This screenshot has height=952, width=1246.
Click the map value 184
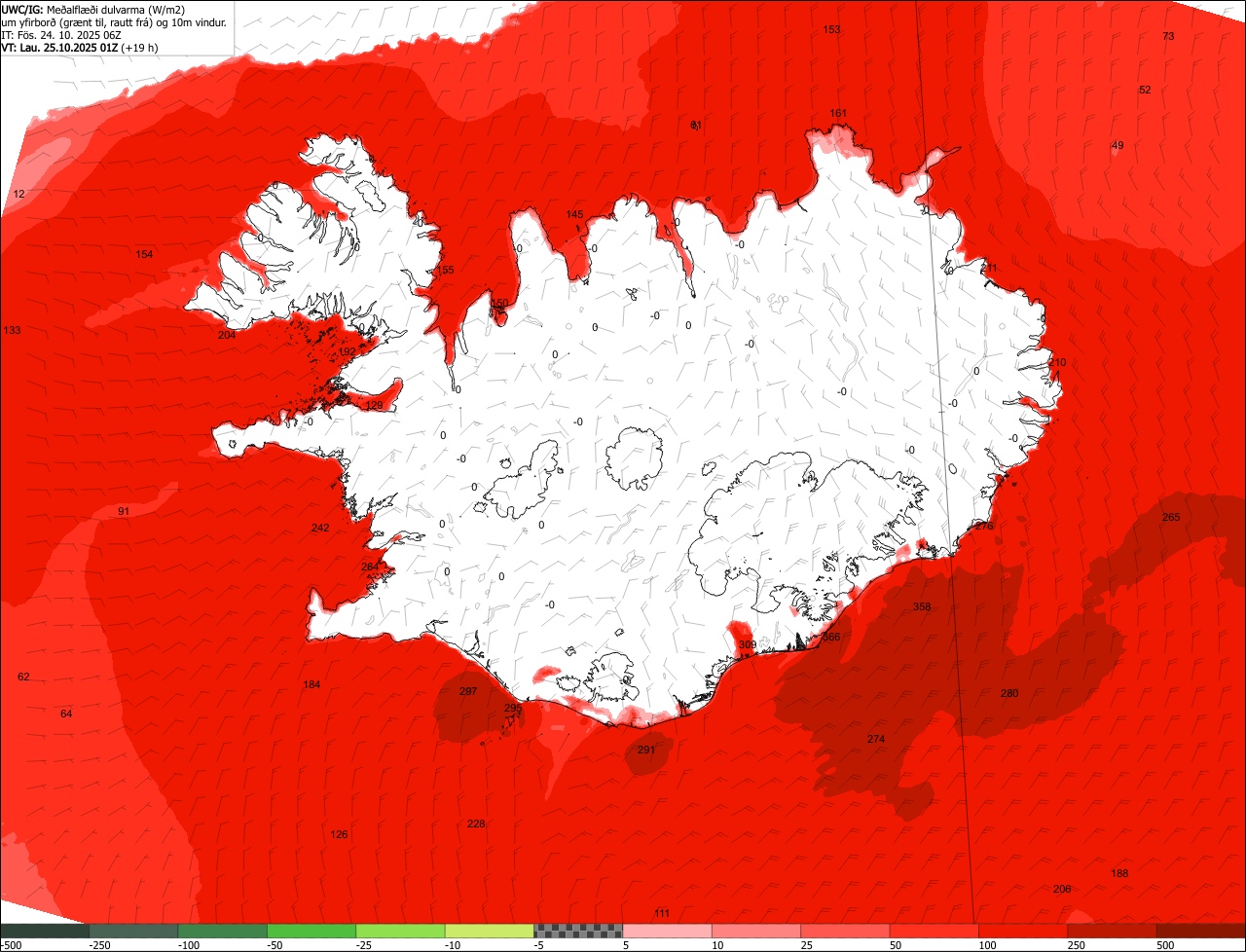tap(311, 684)
